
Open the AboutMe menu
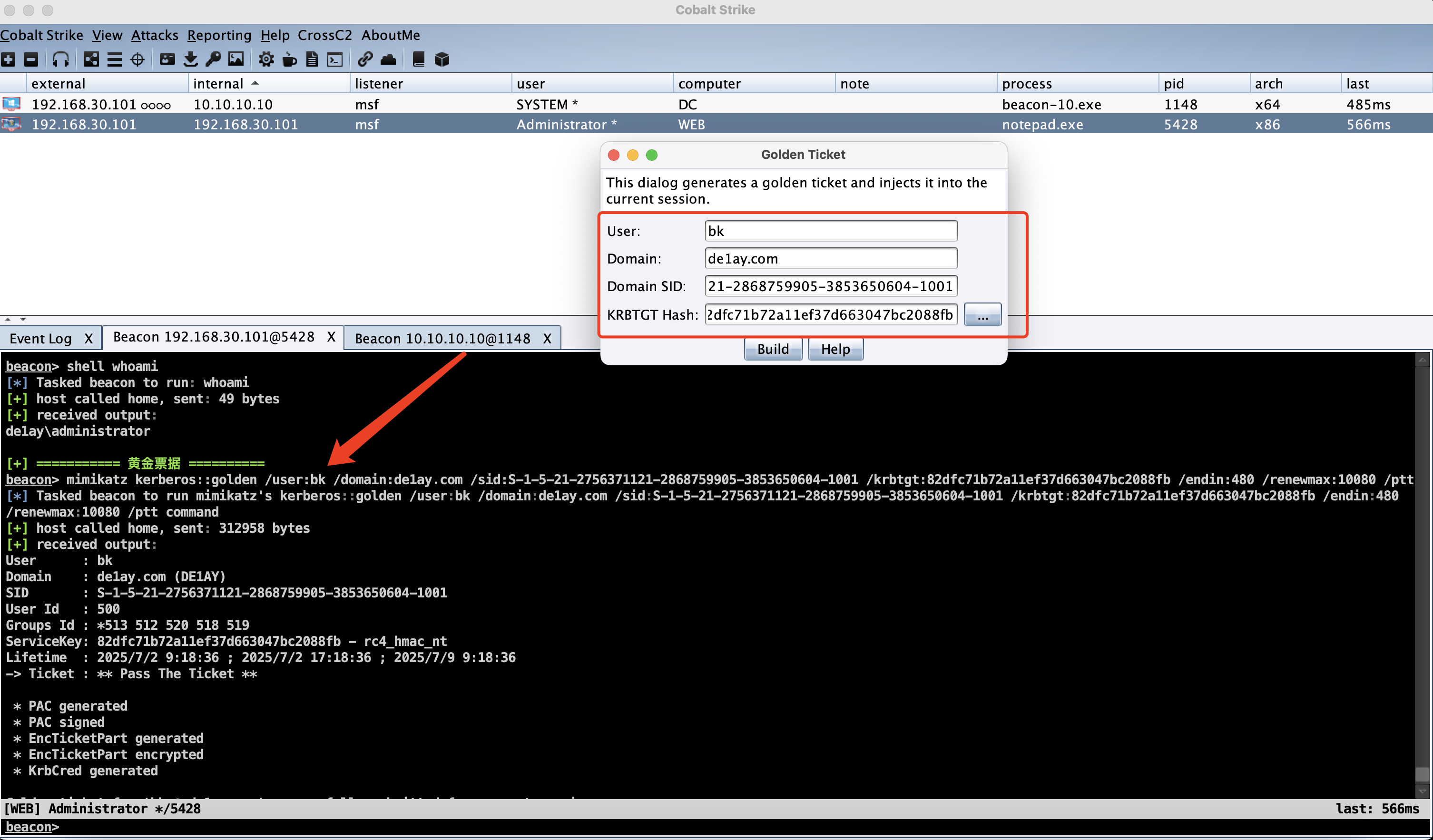pos(391,35)
